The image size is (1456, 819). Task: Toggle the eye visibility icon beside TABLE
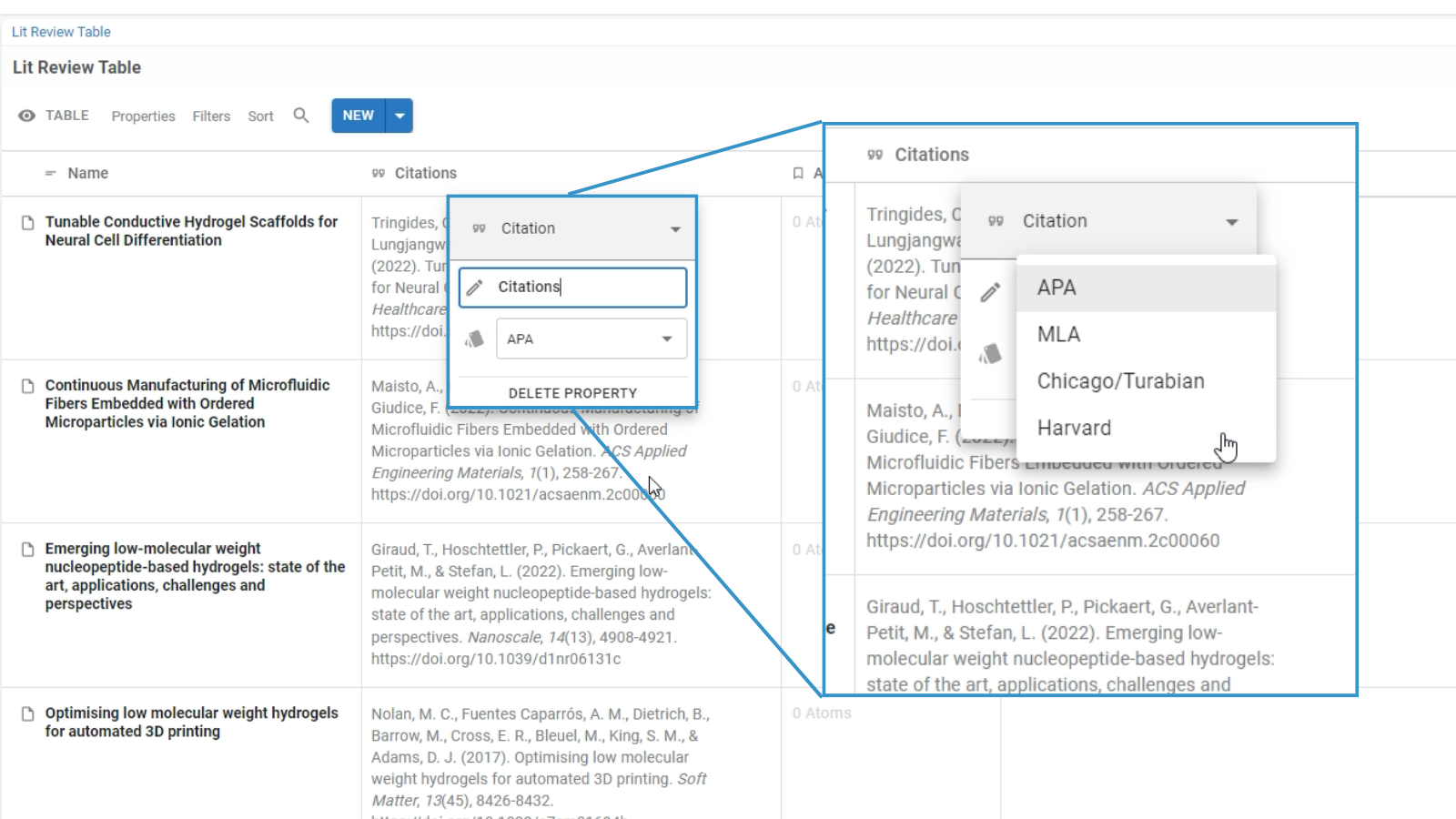tap(25, 115)
